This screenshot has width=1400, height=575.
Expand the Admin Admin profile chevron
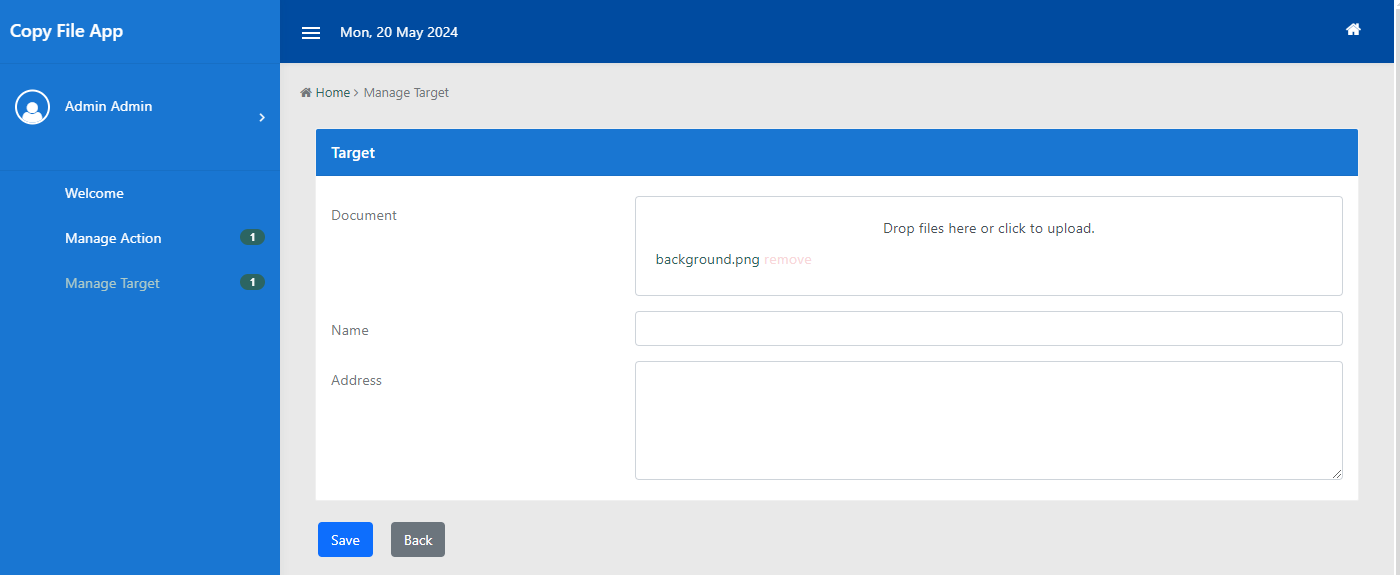tap(262, 118)
